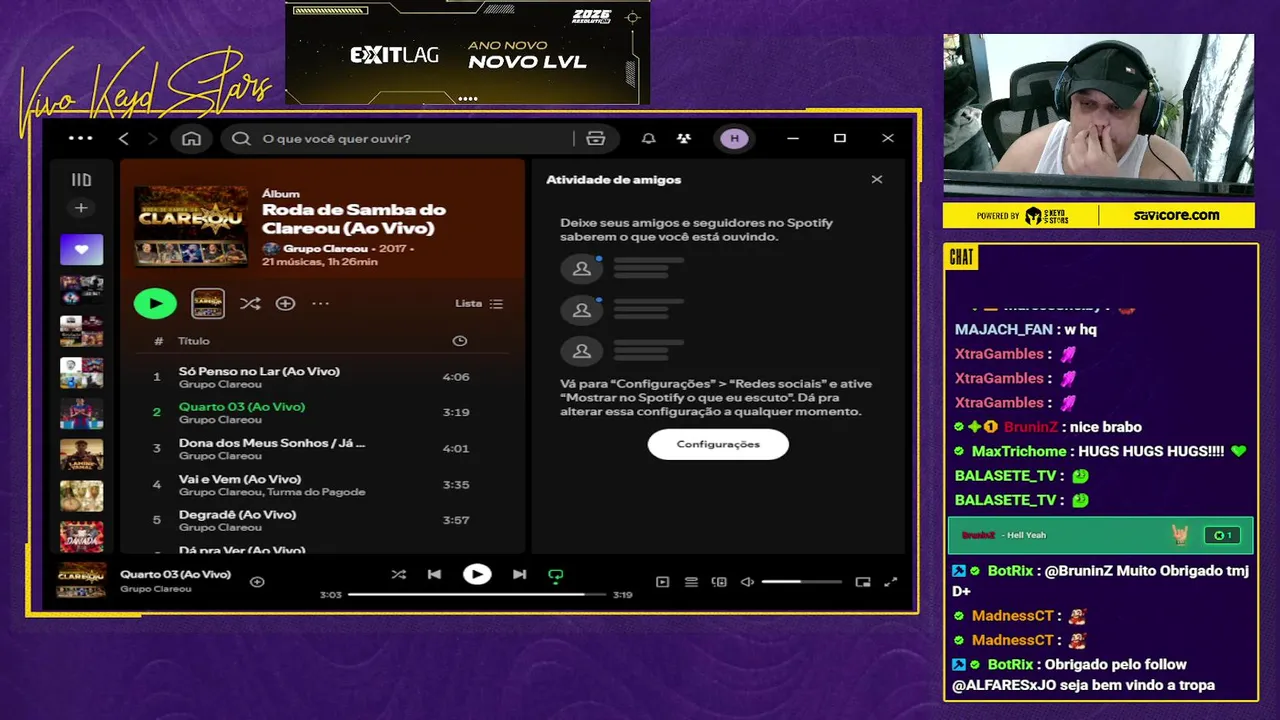The image size is (1280, 720).
Task: Create a new playlist with the plus icon
Action: (x=81, y=208)
